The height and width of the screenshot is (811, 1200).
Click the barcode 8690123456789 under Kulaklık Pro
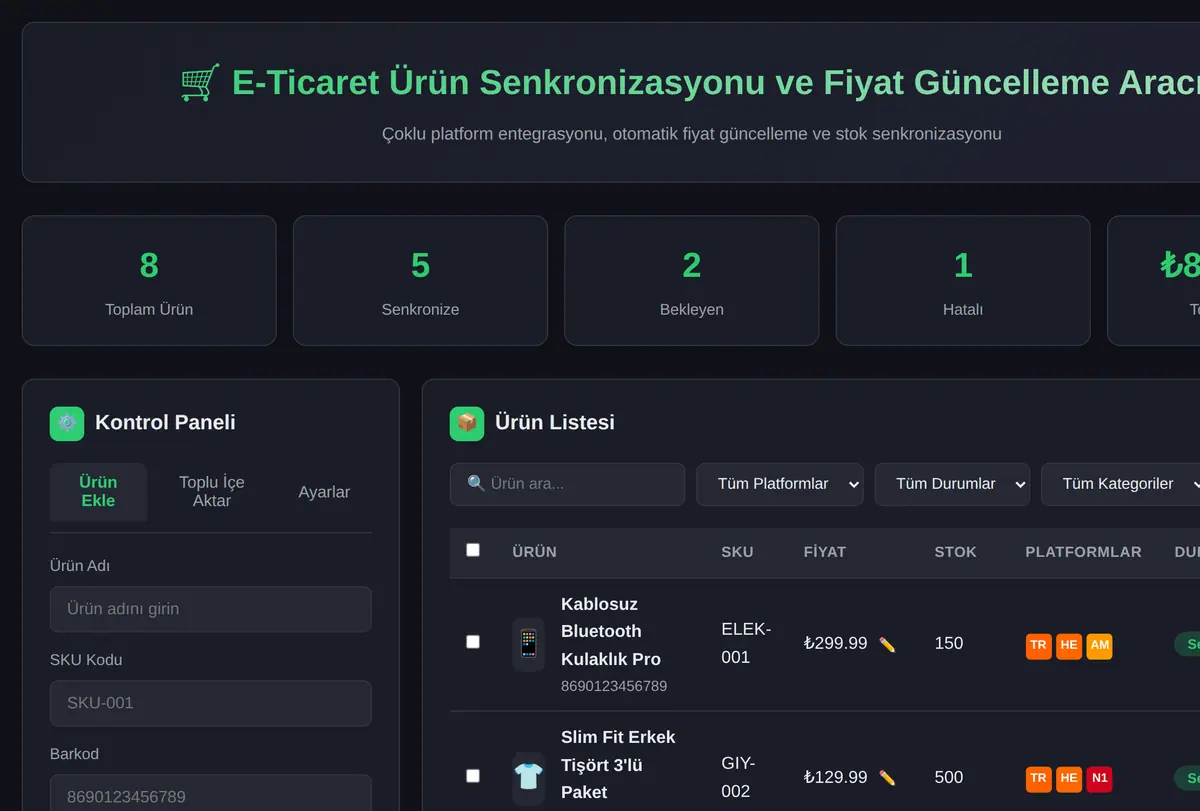[x=614, y=687]
